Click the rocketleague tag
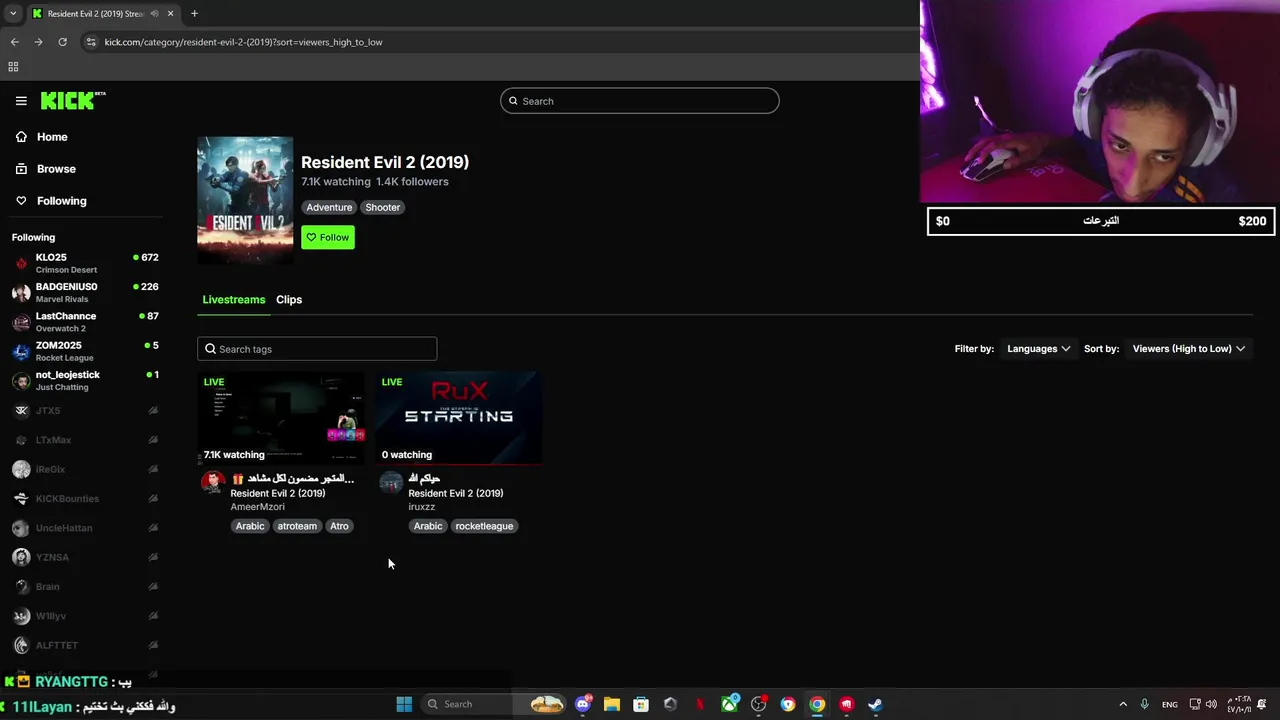The width and height of the screenshot is (1280, 720). [x=484, y=526]
